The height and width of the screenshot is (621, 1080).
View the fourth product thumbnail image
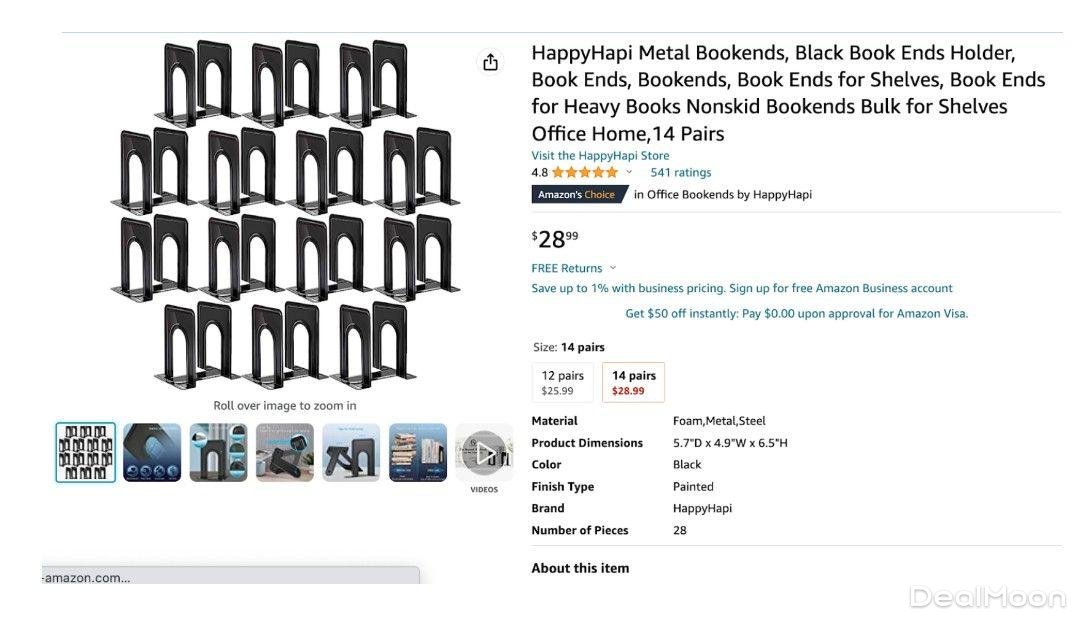click(285, 453)
